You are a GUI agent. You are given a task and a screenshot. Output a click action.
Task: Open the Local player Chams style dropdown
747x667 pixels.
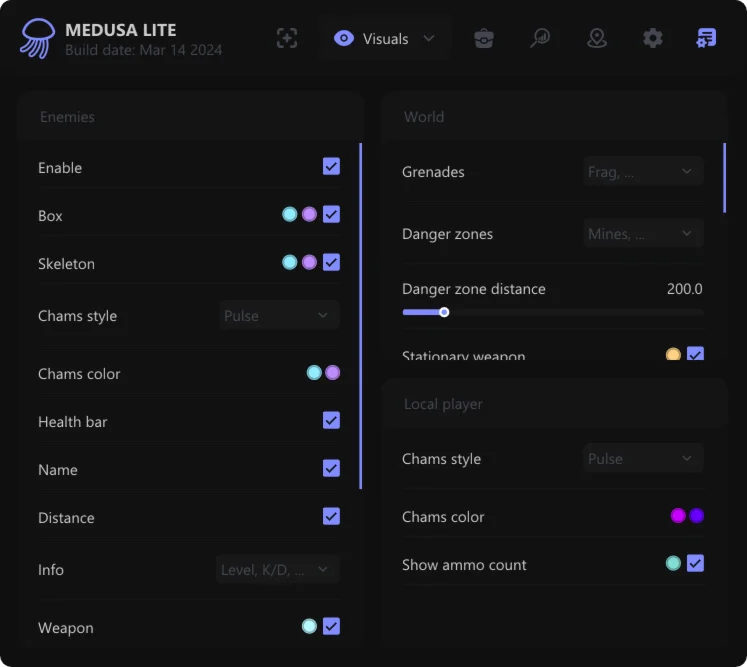point(643,458)
